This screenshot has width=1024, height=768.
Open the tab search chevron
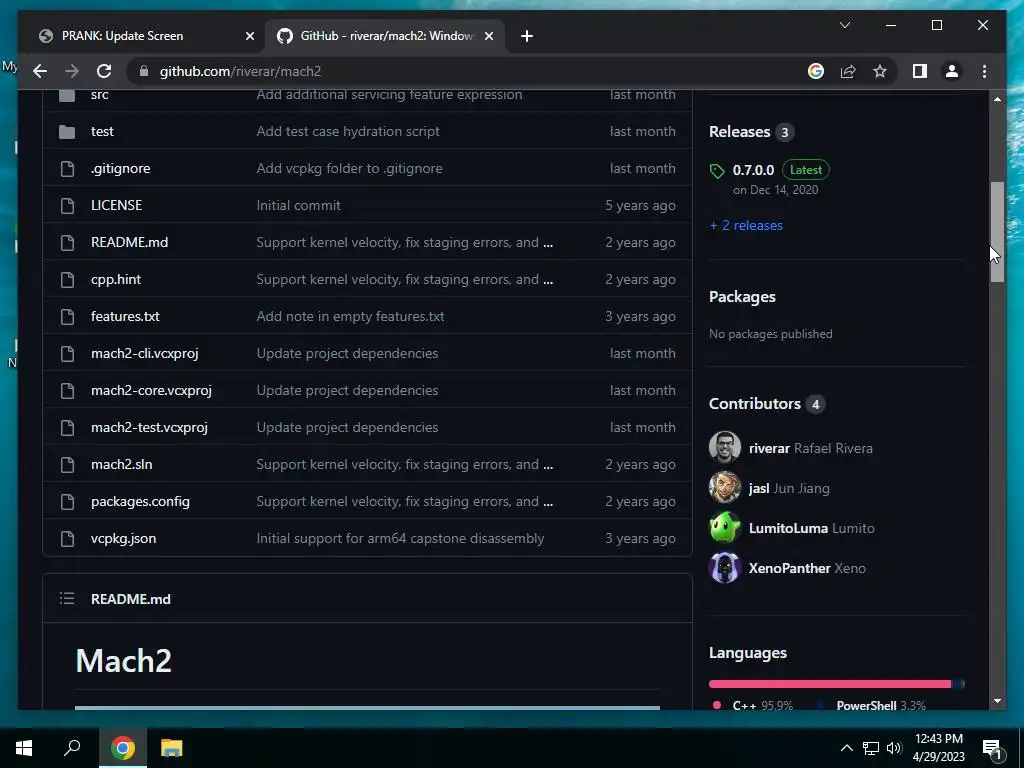point(844,25)
